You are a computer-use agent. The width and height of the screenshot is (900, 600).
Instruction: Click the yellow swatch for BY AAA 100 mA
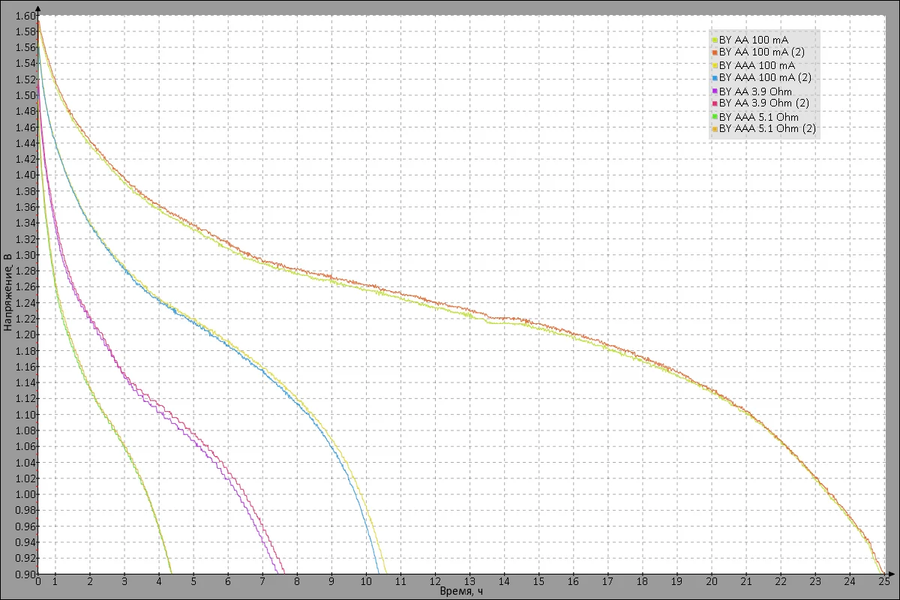point(715,66)
